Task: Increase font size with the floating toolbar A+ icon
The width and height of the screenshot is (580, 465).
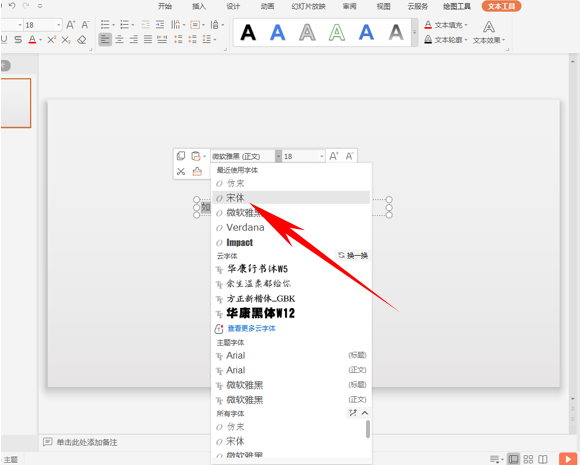Action: point(334,156)
